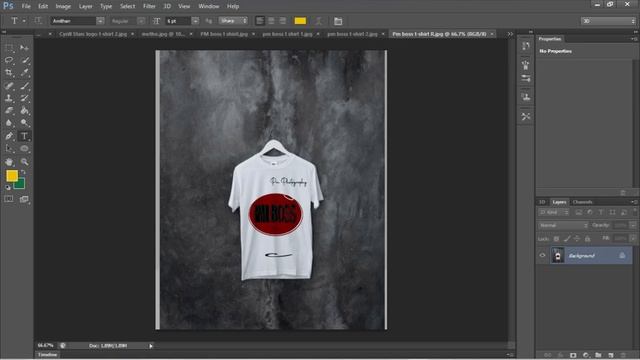The image size is (640, 360).
Task: Select the Path Selection tool
Action: tap(9, 149)
